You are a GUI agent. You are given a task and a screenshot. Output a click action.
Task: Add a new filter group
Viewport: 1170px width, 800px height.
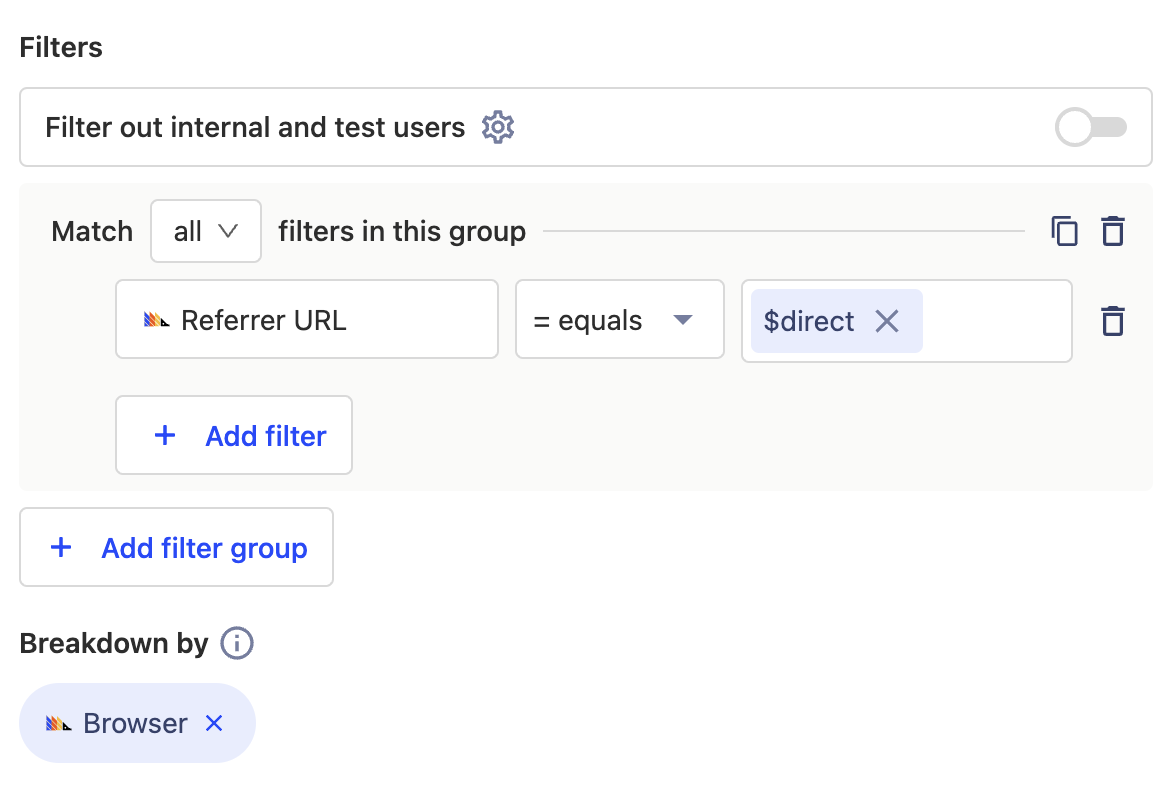coord(176,547)
